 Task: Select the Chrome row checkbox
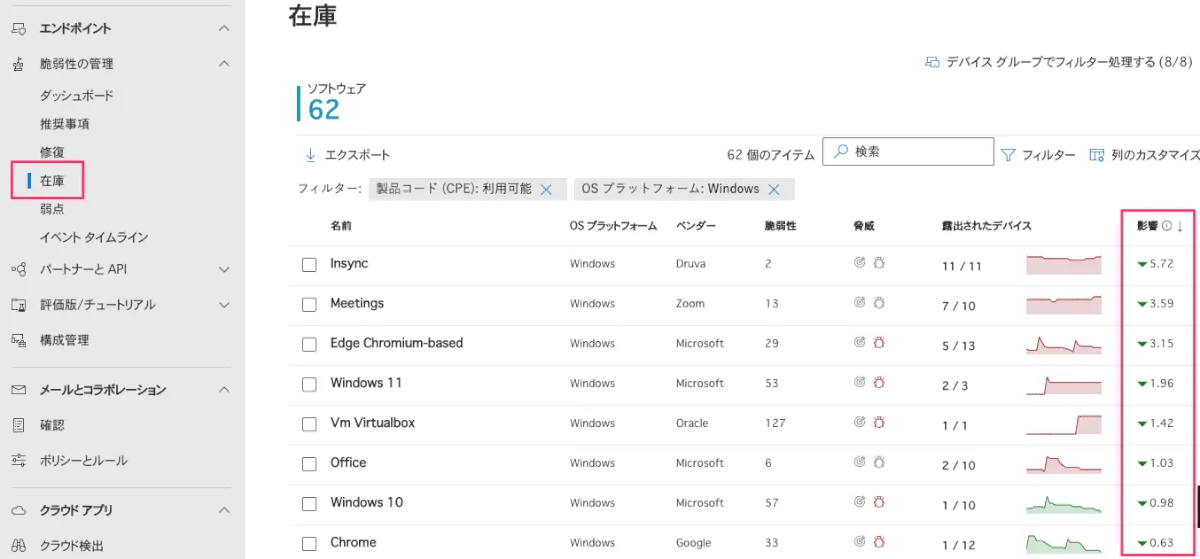(x=309, y=544)
